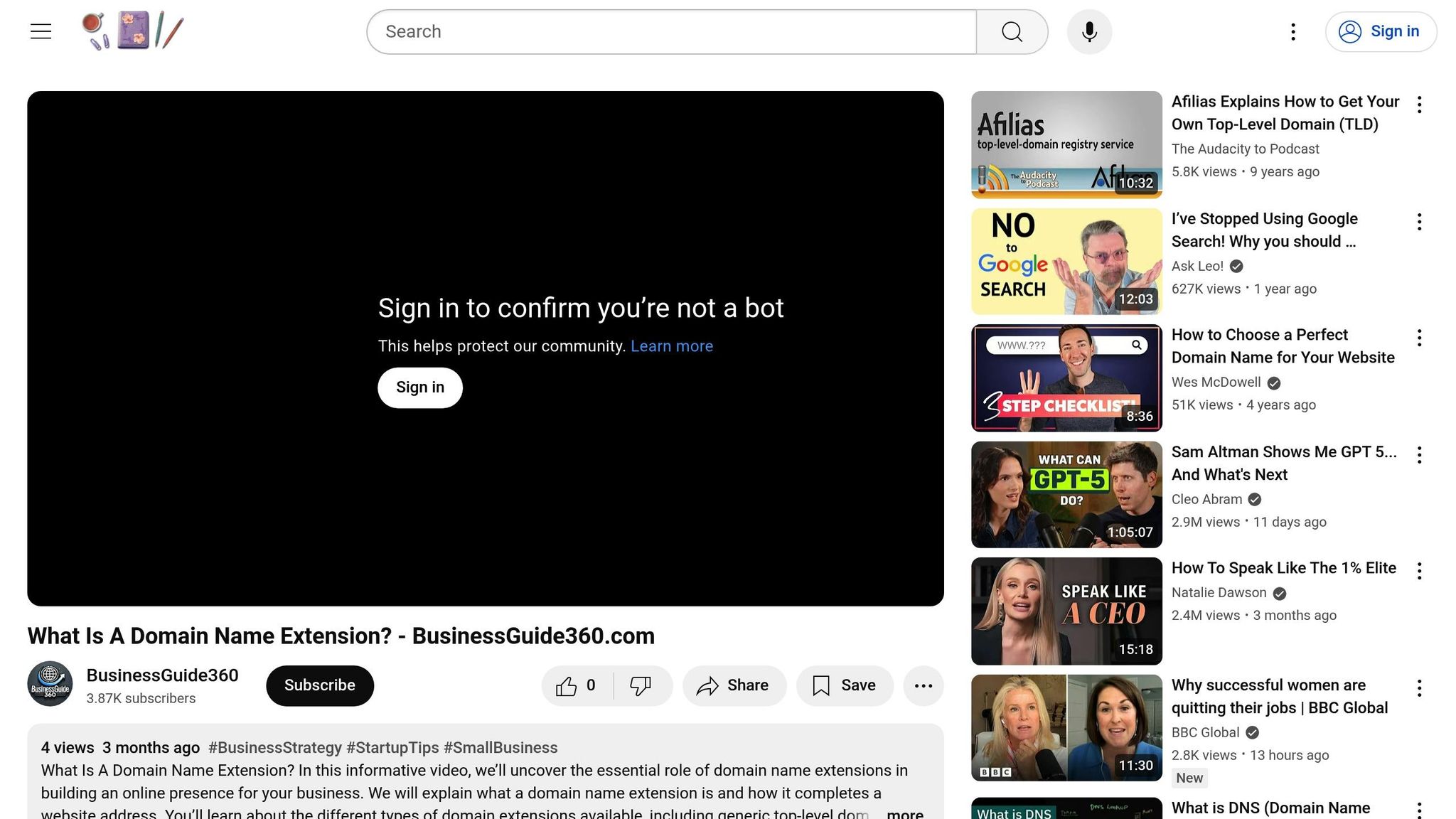
Task: Share this video
Action: (x=734, y=685)
